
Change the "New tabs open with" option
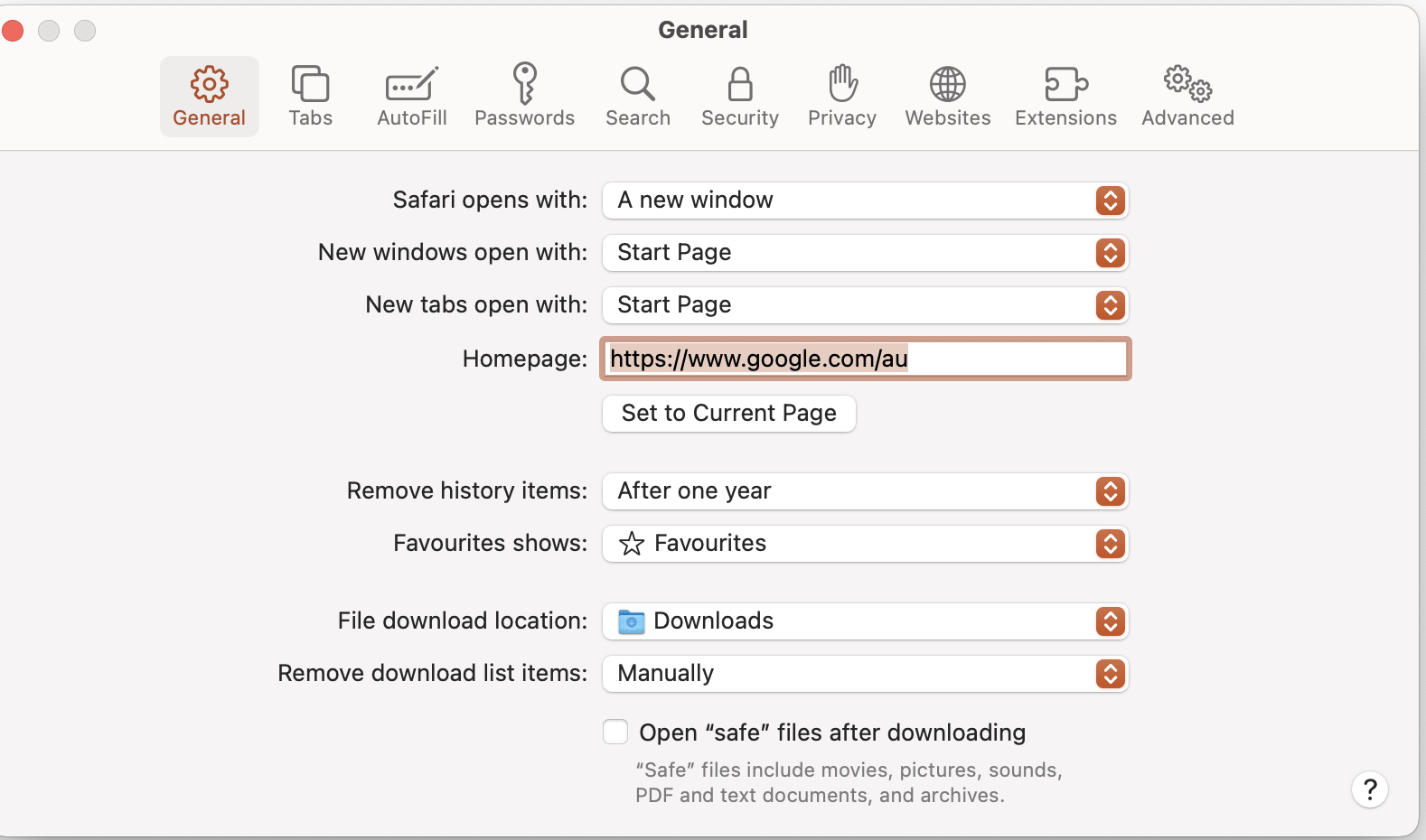pos(865,305)
